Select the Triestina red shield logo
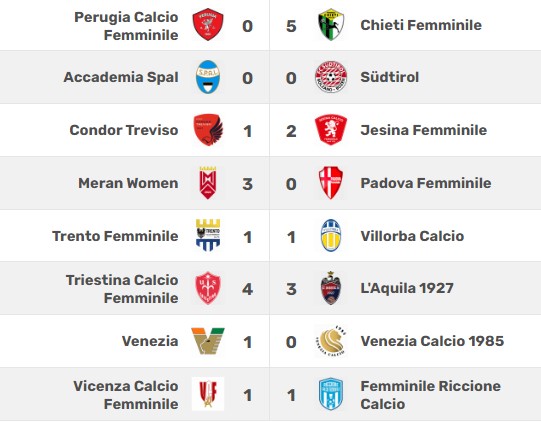This screenshot has height=422, width=541. point(208,288)
